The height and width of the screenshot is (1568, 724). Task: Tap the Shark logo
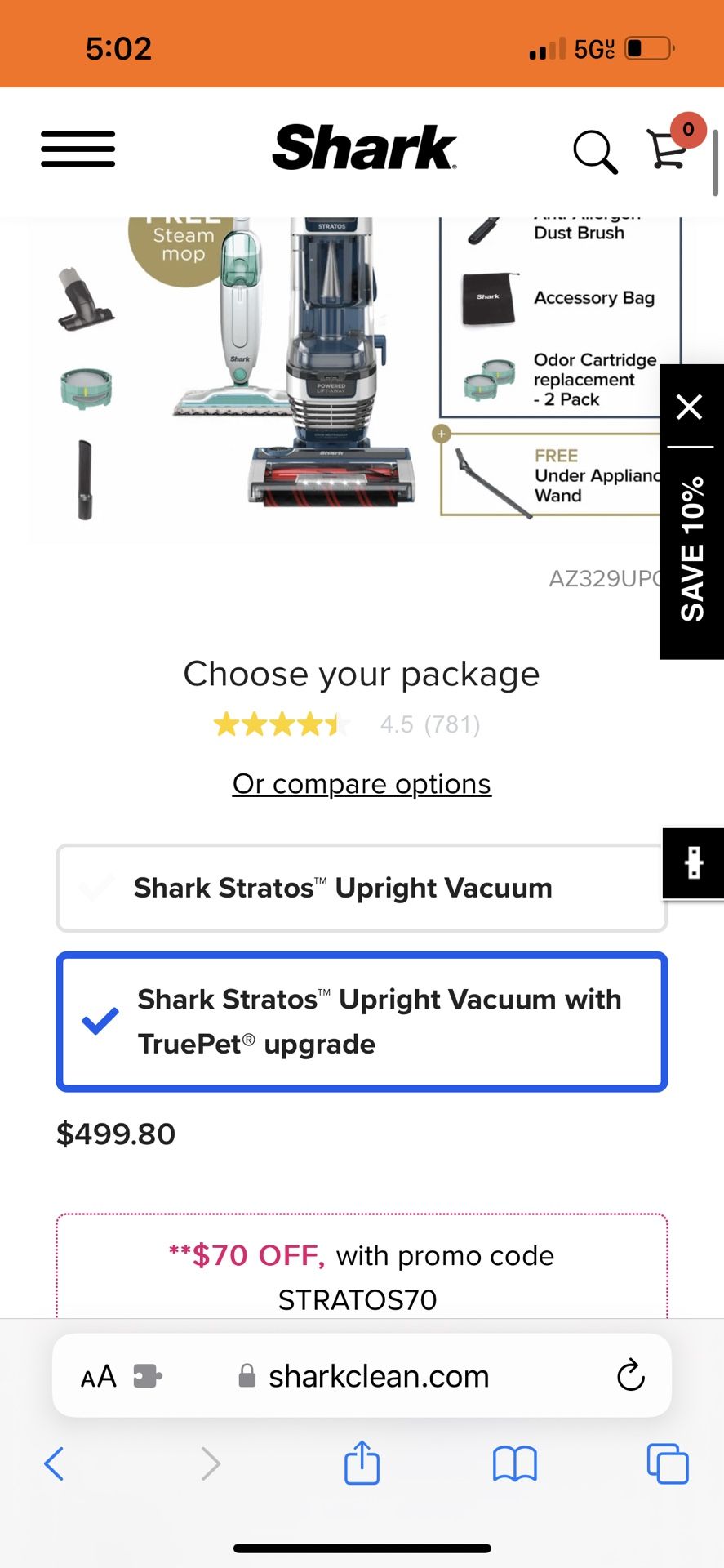coord(364,148)
